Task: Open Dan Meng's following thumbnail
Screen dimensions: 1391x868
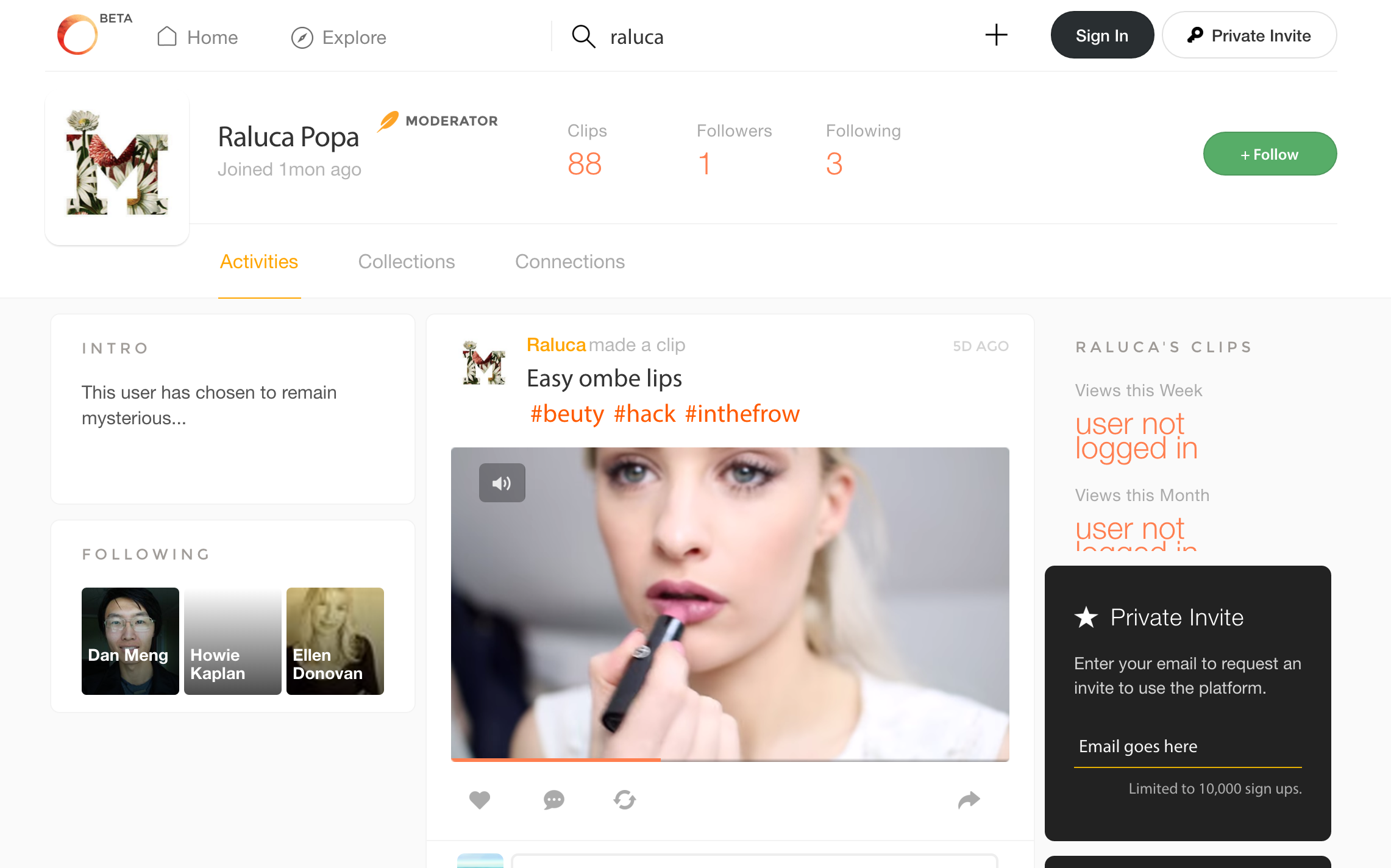Action: click(130, 641)
